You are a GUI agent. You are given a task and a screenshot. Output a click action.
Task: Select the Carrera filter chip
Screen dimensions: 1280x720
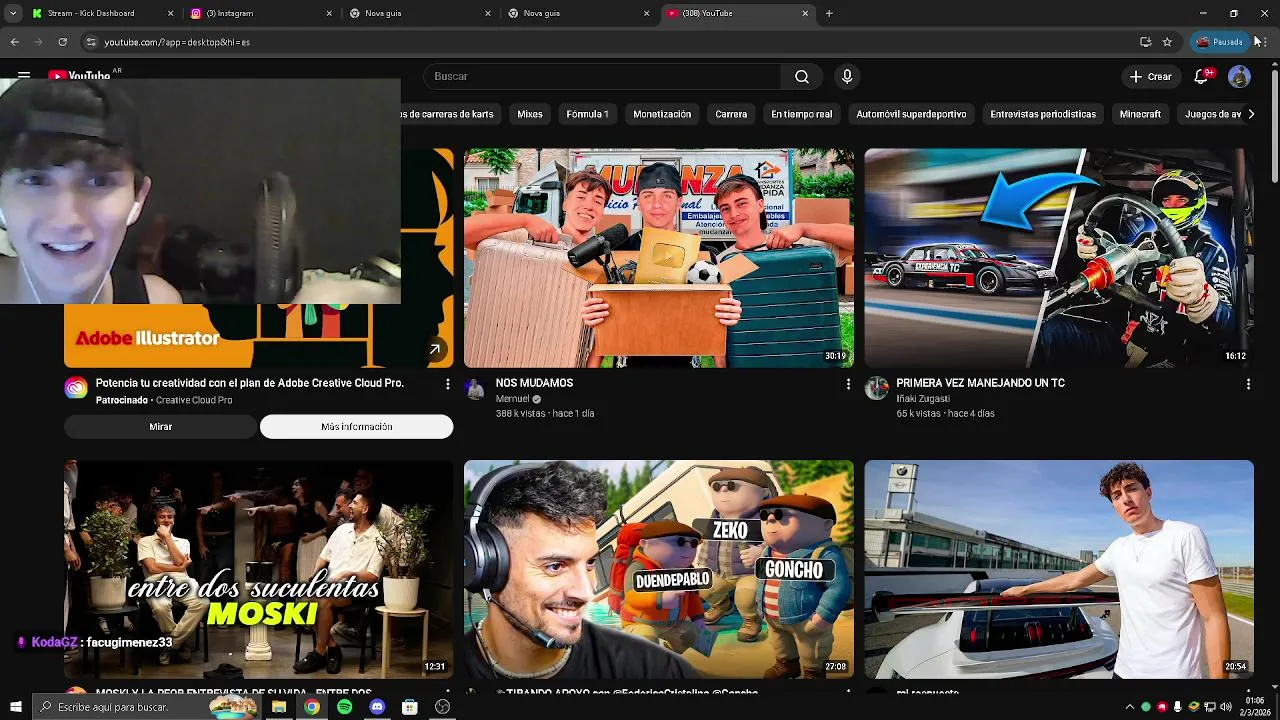[731, 114]
